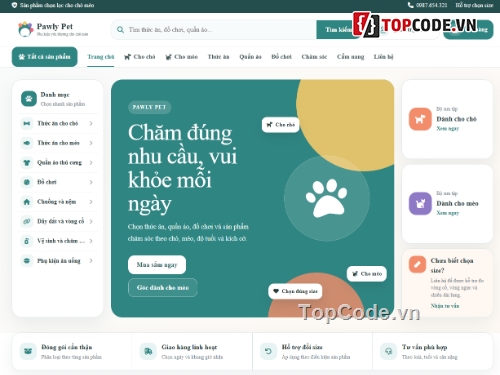Click Xem ngay under Dành cho chó
500x375 pixels.
click(448, 128)
